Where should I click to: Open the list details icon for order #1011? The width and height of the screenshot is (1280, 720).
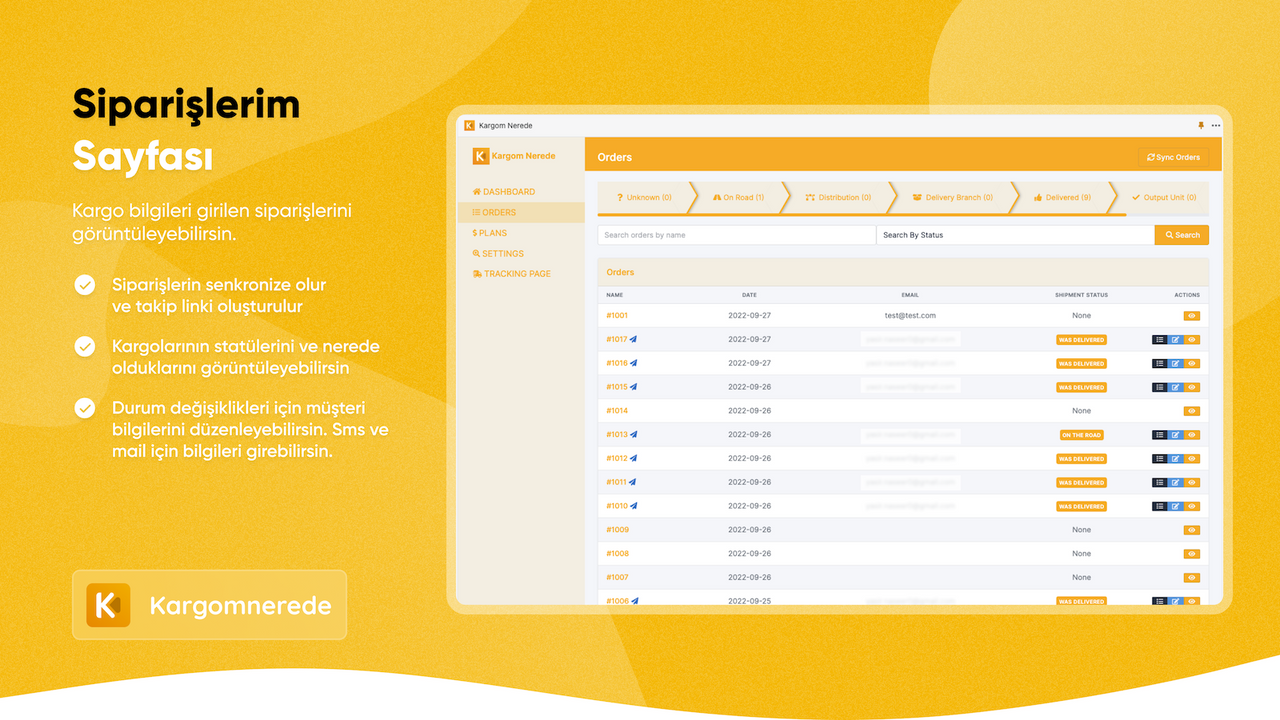pos(1160,482)
